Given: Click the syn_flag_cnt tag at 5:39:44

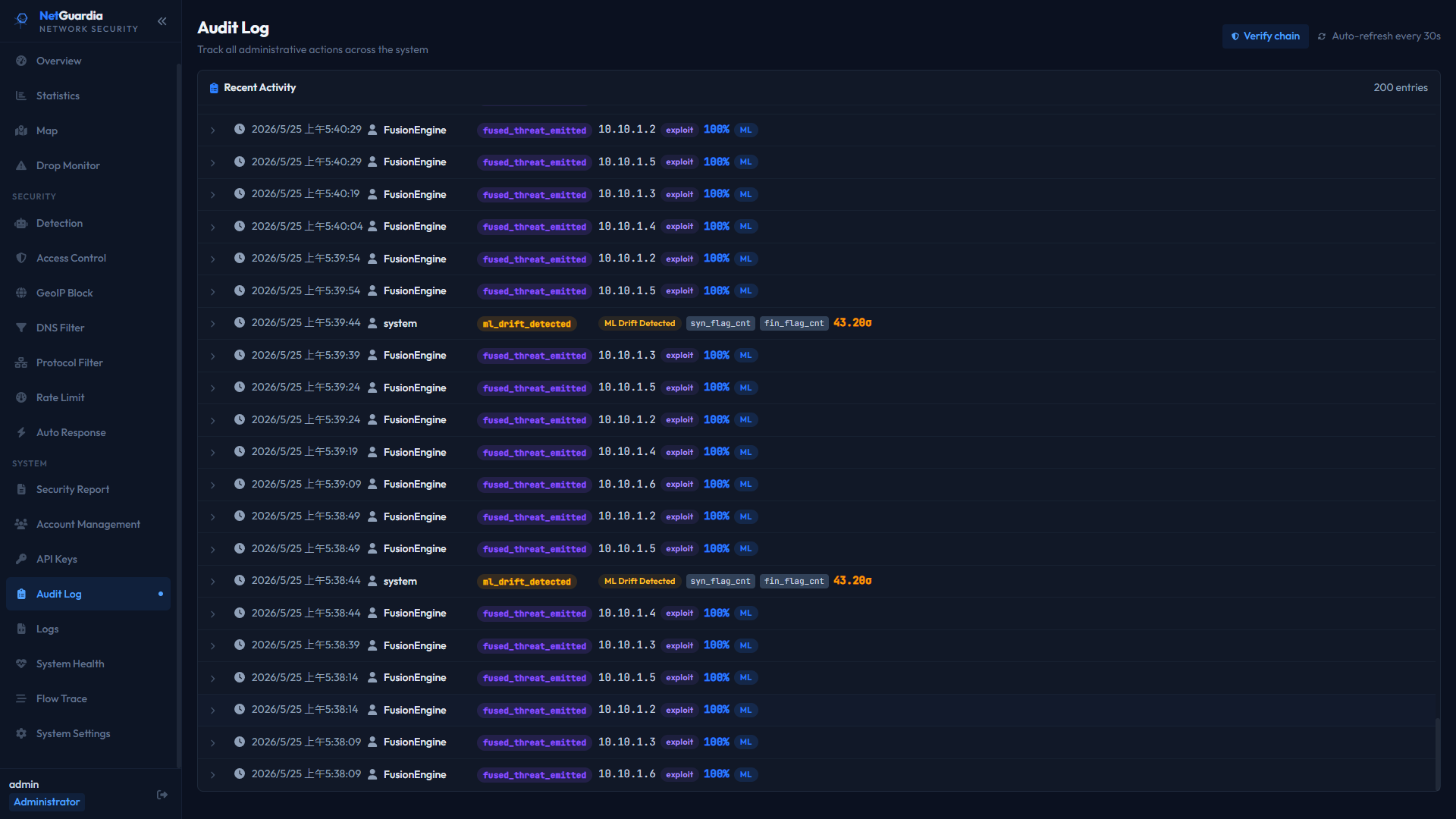Looking at the screenshot, I should coord(720,323).
